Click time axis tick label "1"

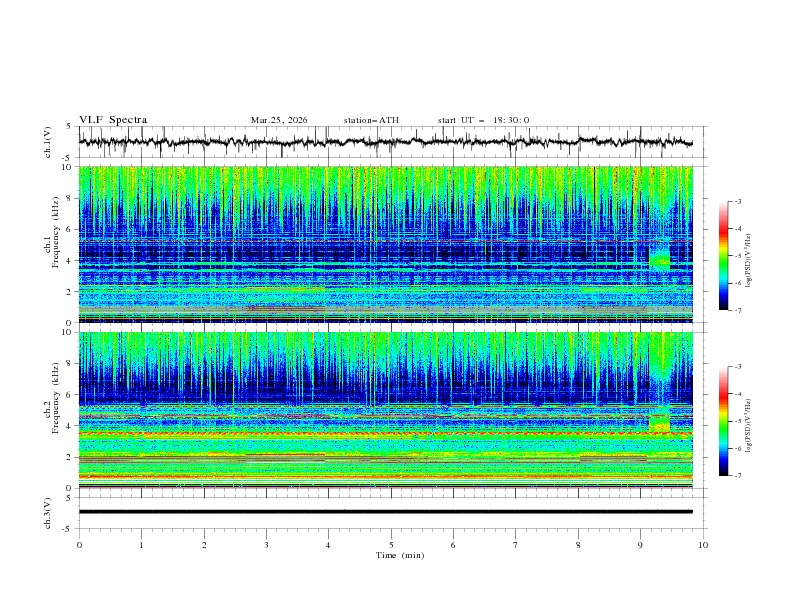[141, 545]
